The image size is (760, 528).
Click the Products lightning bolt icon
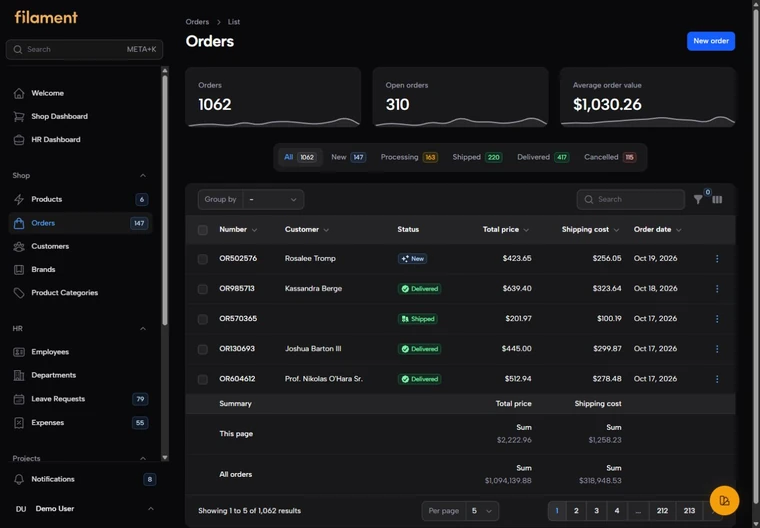pos(19,199)
